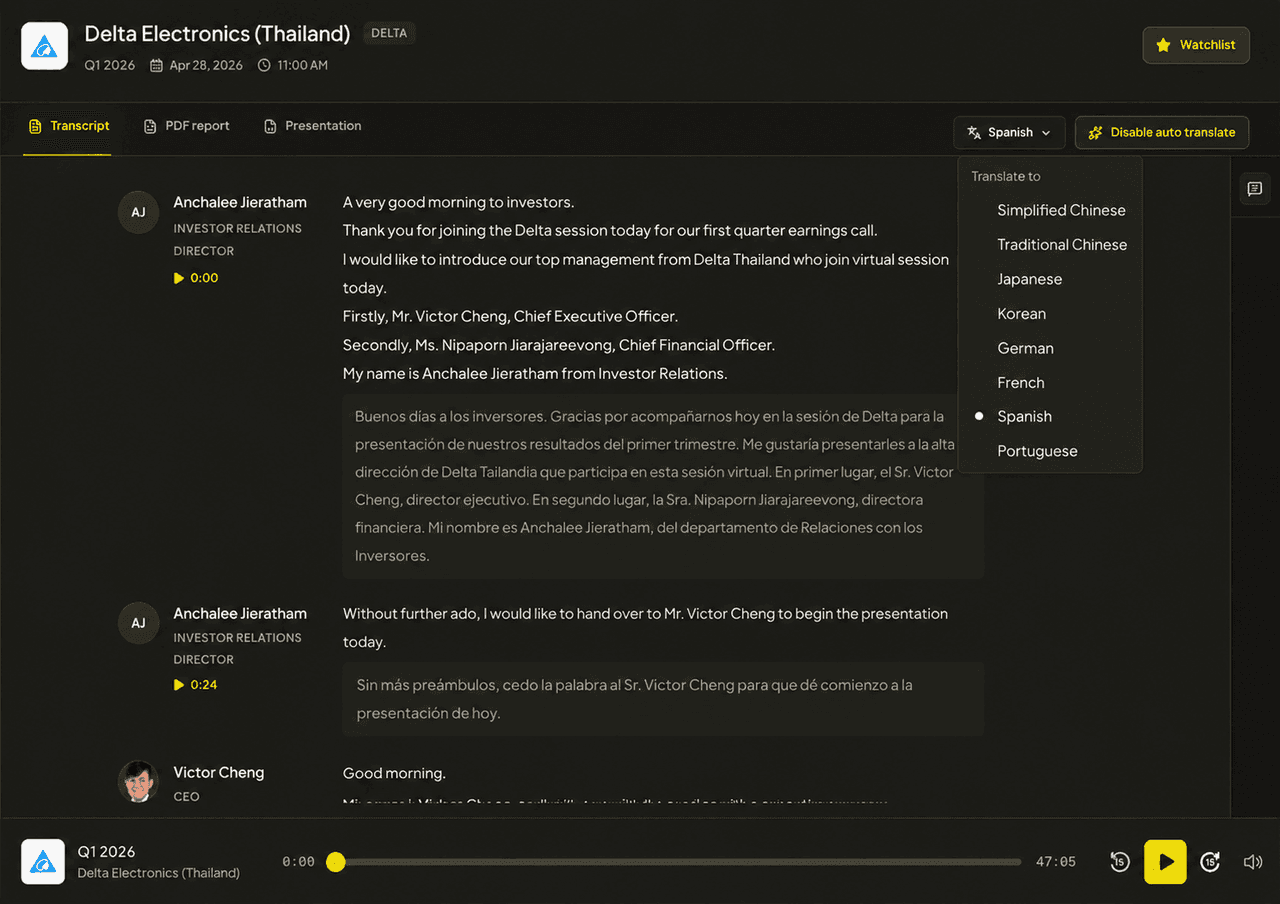Open the comments panel icon on the right

click(x=1255, y=188)
